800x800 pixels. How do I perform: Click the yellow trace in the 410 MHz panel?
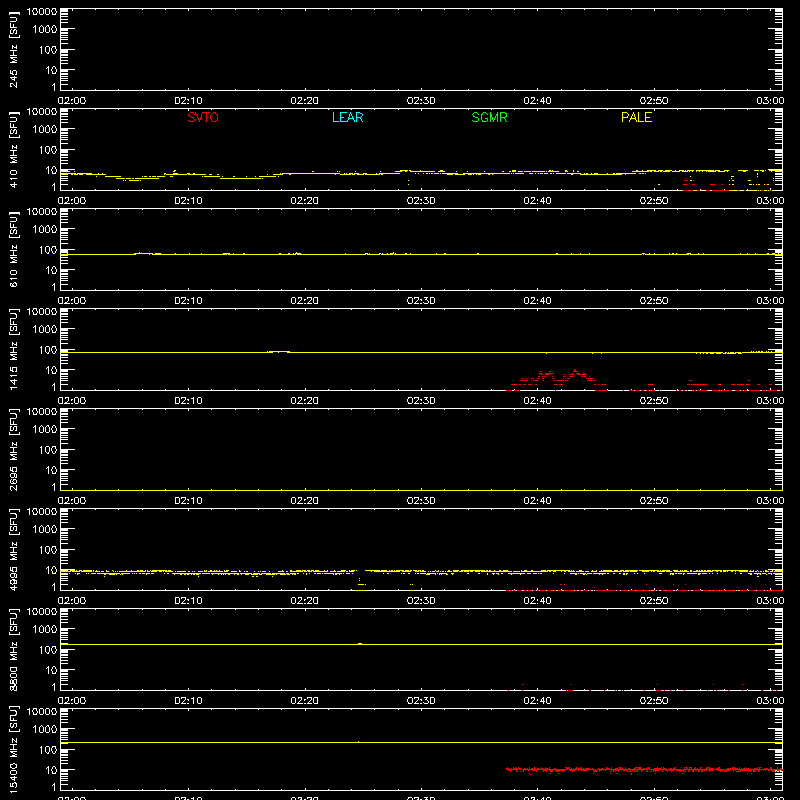pyautogui.click(x=421, y=173)
